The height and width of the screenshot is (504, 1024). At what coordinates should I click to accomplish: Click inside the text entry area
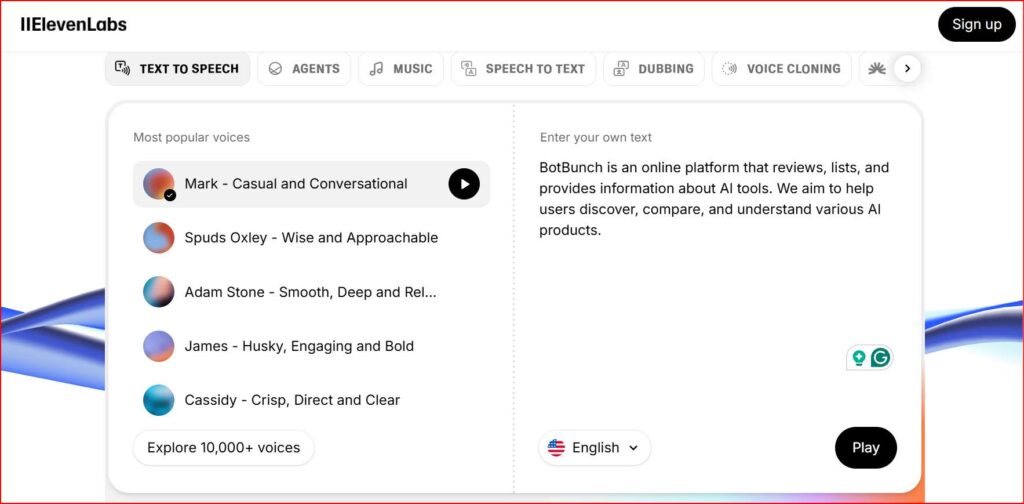[715, 290]
